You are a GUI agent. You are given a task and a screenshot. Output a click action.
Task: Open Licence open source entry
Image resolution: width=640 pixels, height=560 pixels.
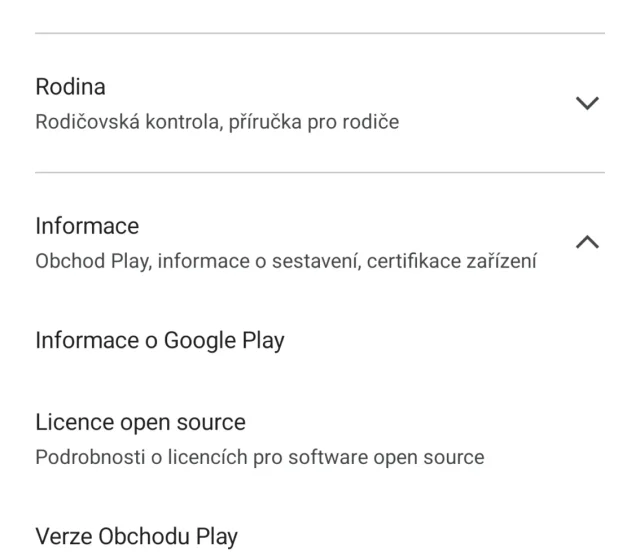(140, 425)
